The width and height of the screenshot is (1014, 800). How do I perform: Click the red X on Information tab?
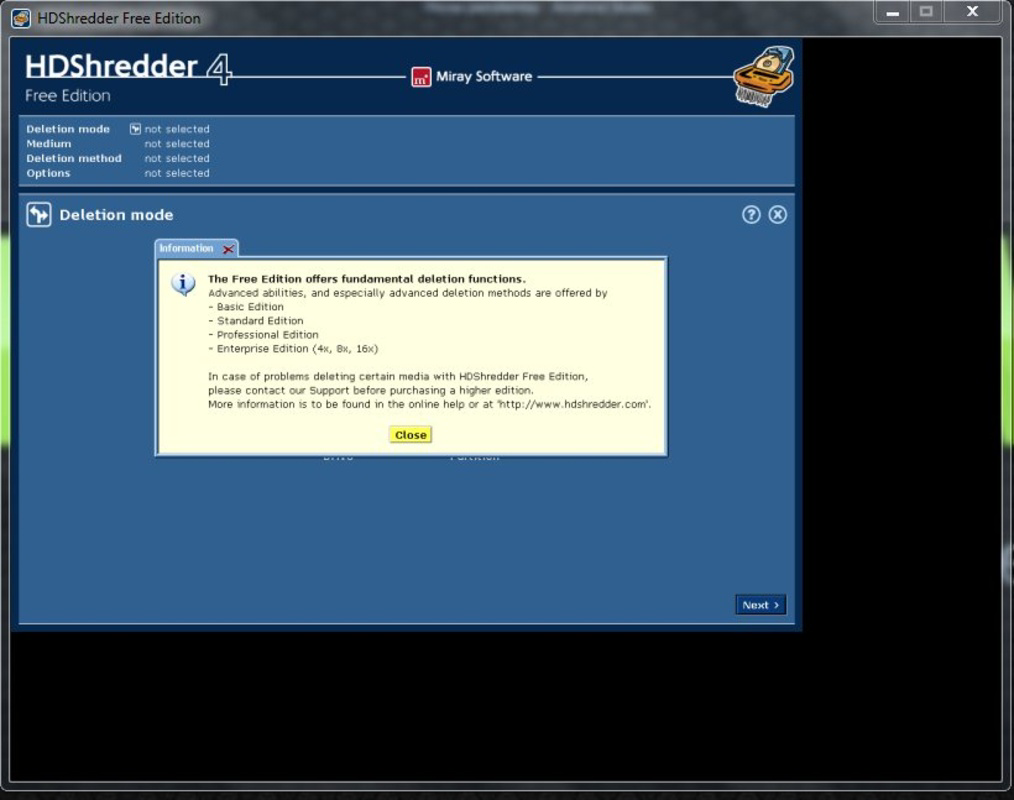pos(228,249)
